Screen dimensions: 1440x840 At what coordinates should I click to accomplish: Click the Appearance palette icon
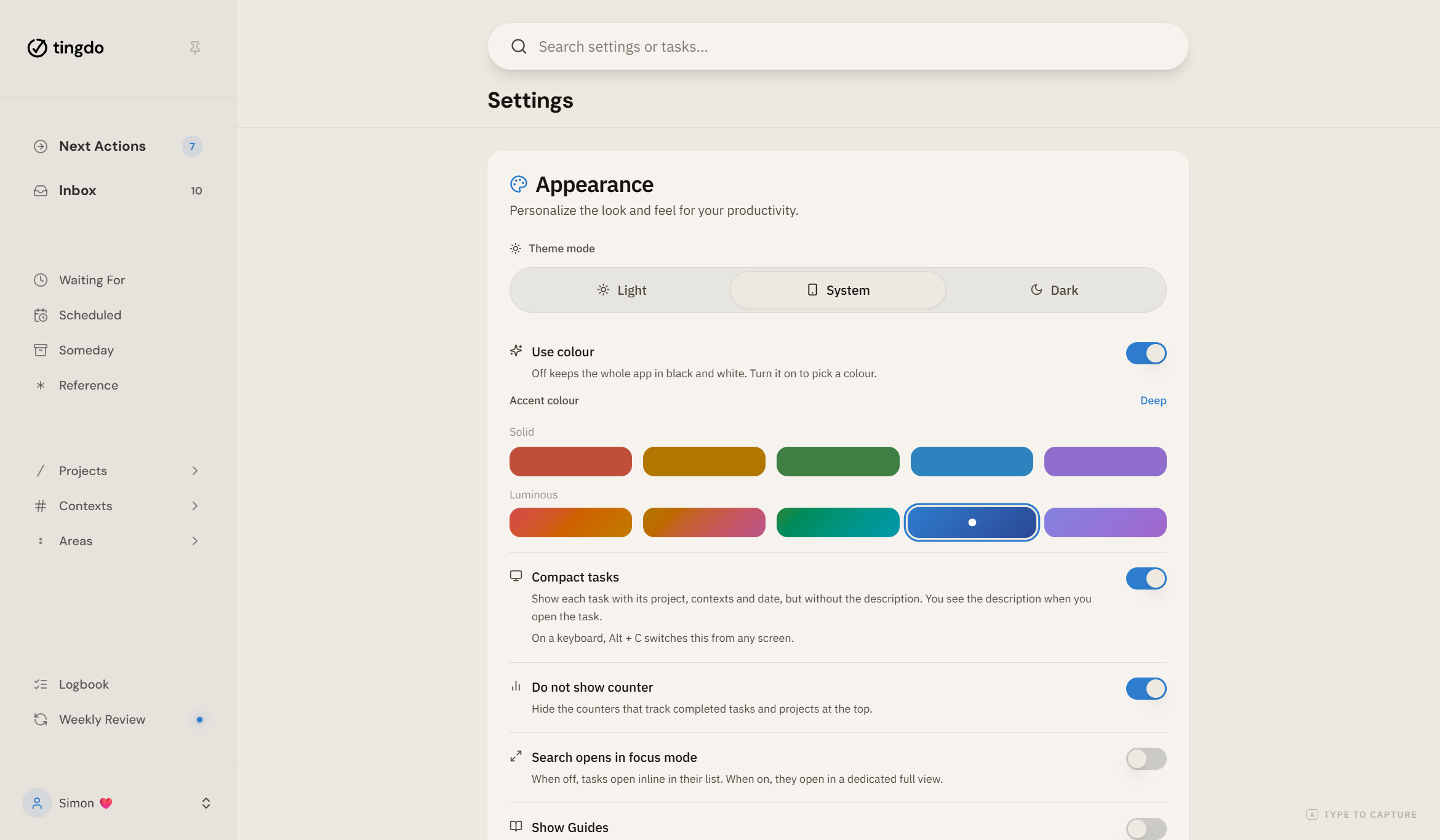tap(519, 184)
